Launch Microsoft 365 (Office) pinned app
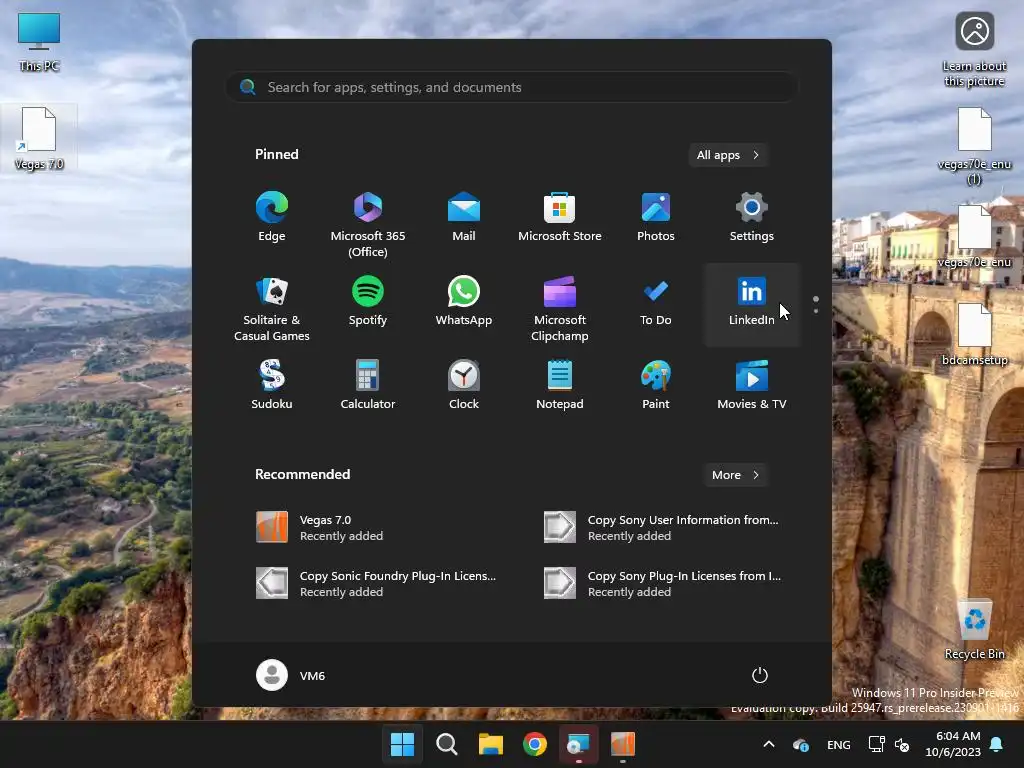 pos(368,224)
